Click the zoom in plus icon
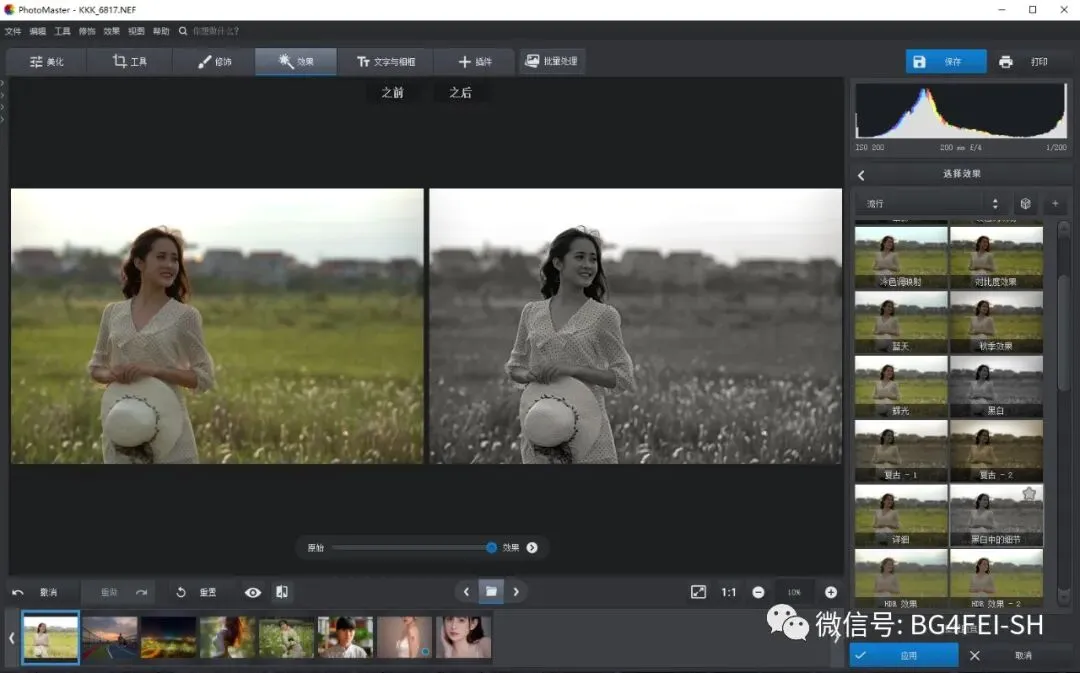1080x673 pixels. pos(830,592)
